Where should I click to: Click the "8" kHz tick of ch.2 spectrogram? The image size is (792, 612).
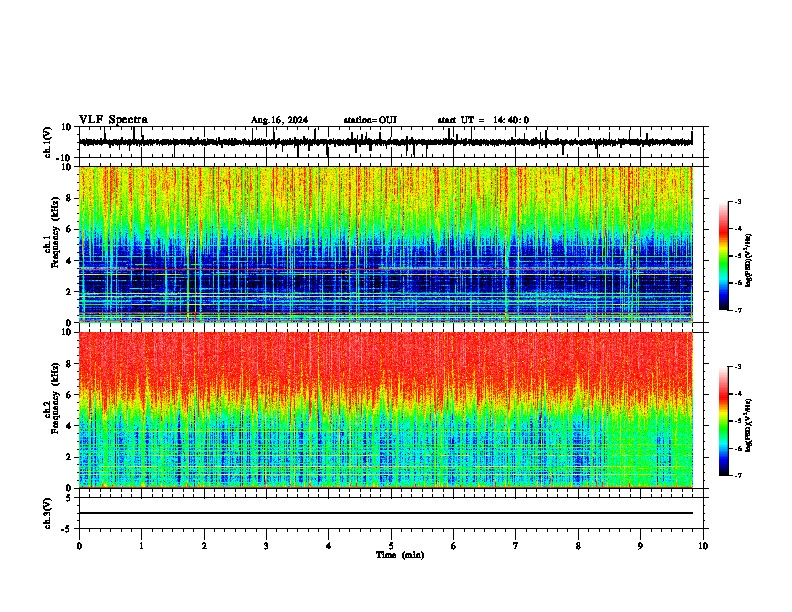click(x=69, y=364)
